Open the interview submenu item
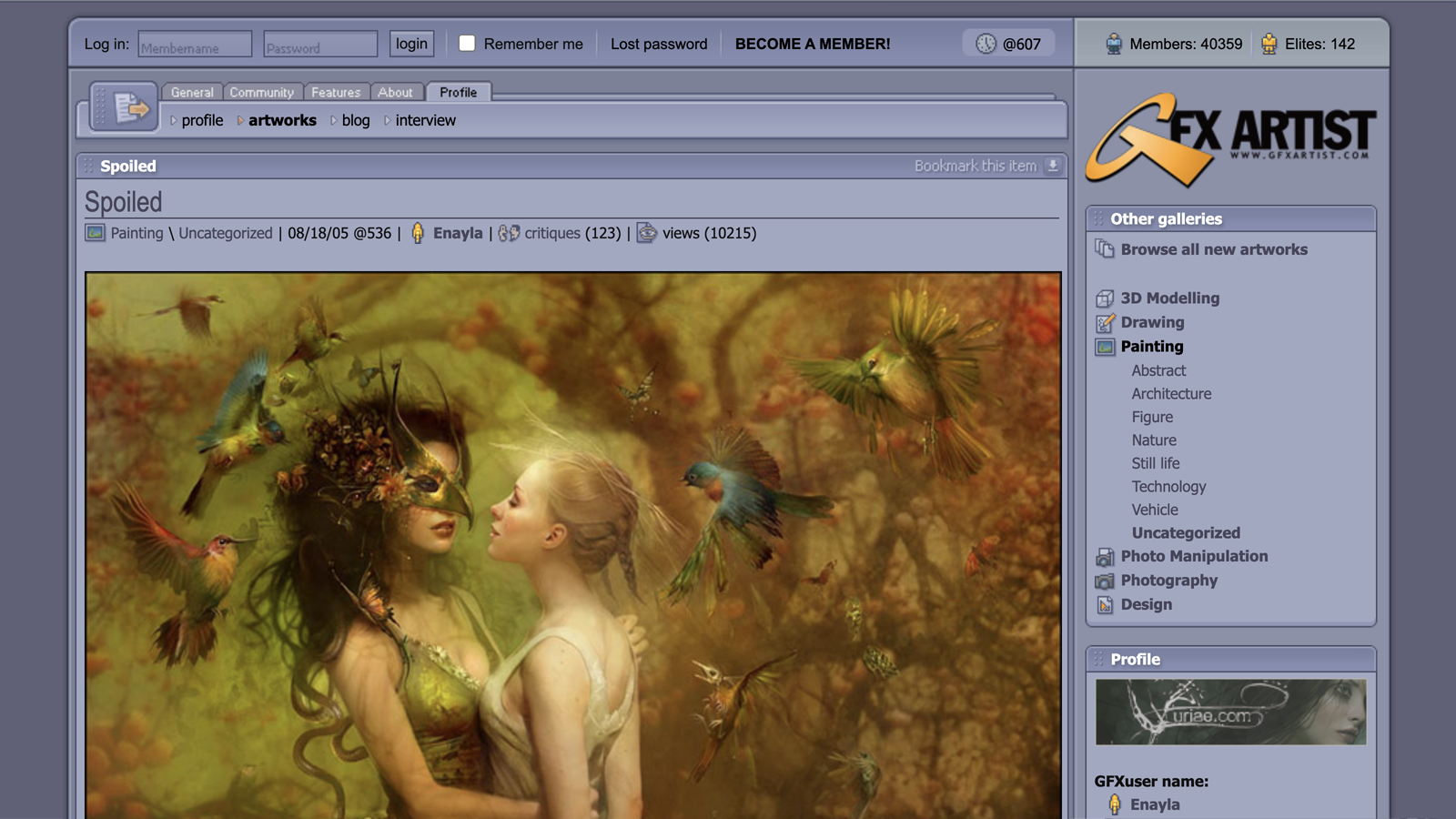This screenshot has width=1456, height=819. 425,120
